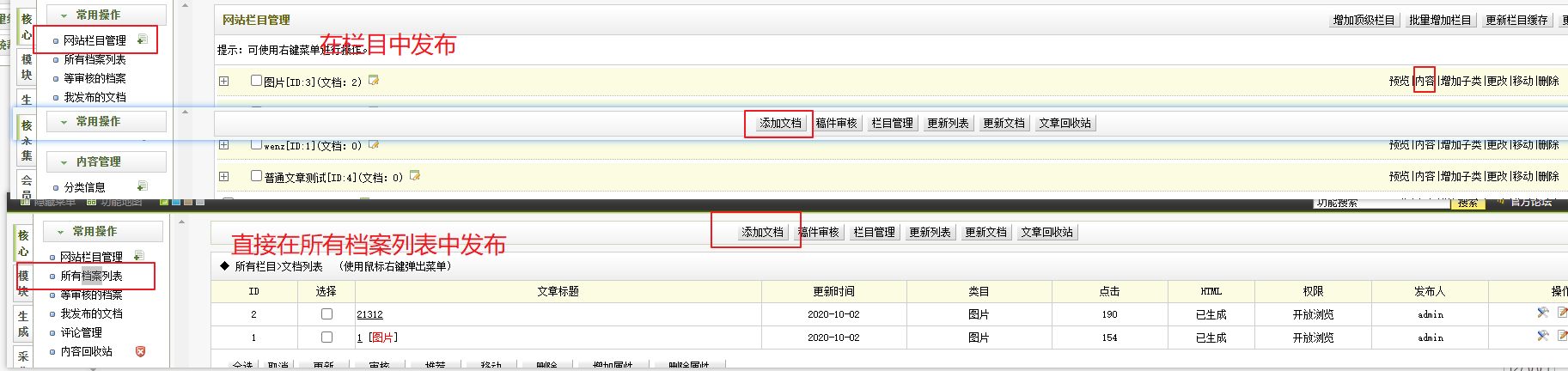Viewport: 1568px width, 371px height.
Task: Click 添加文档 in the 网站栏目管理 panel toolbar
Action: [780, 123]
